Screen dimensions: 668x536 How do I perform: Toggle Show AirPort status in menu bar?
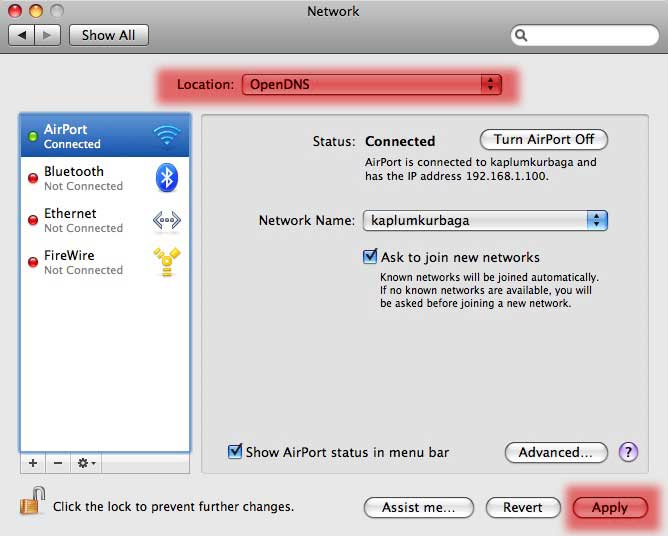(x=235, y=452)
